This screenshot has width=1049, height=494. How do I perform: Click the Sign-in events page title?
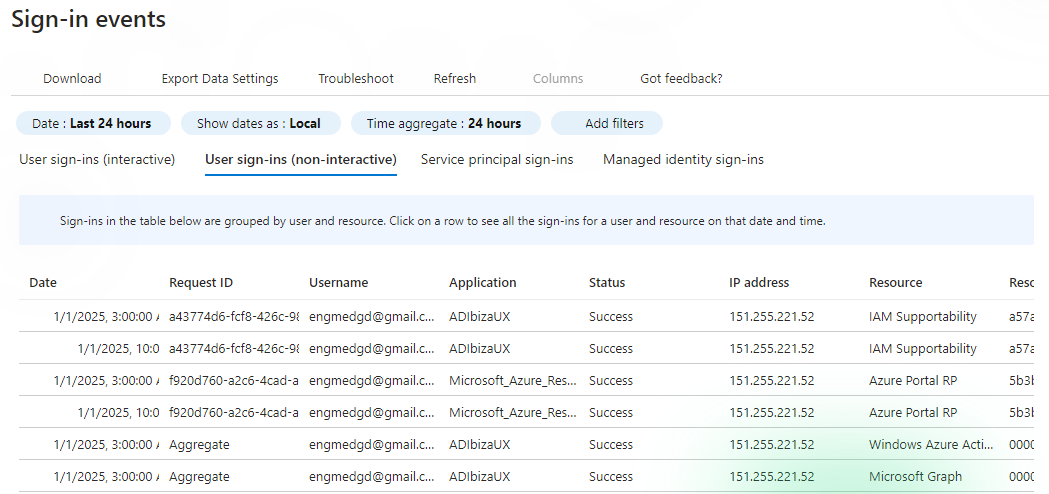[88, 19]
